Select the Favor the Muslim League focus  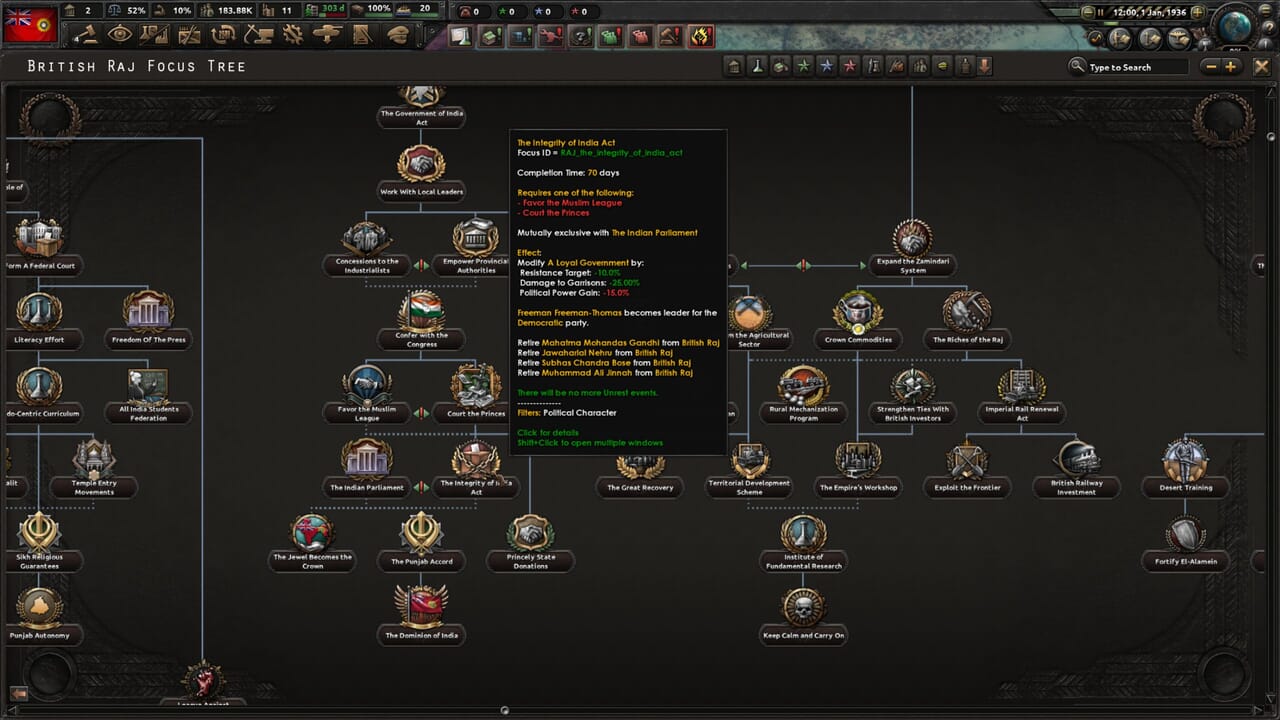(367, 394)
